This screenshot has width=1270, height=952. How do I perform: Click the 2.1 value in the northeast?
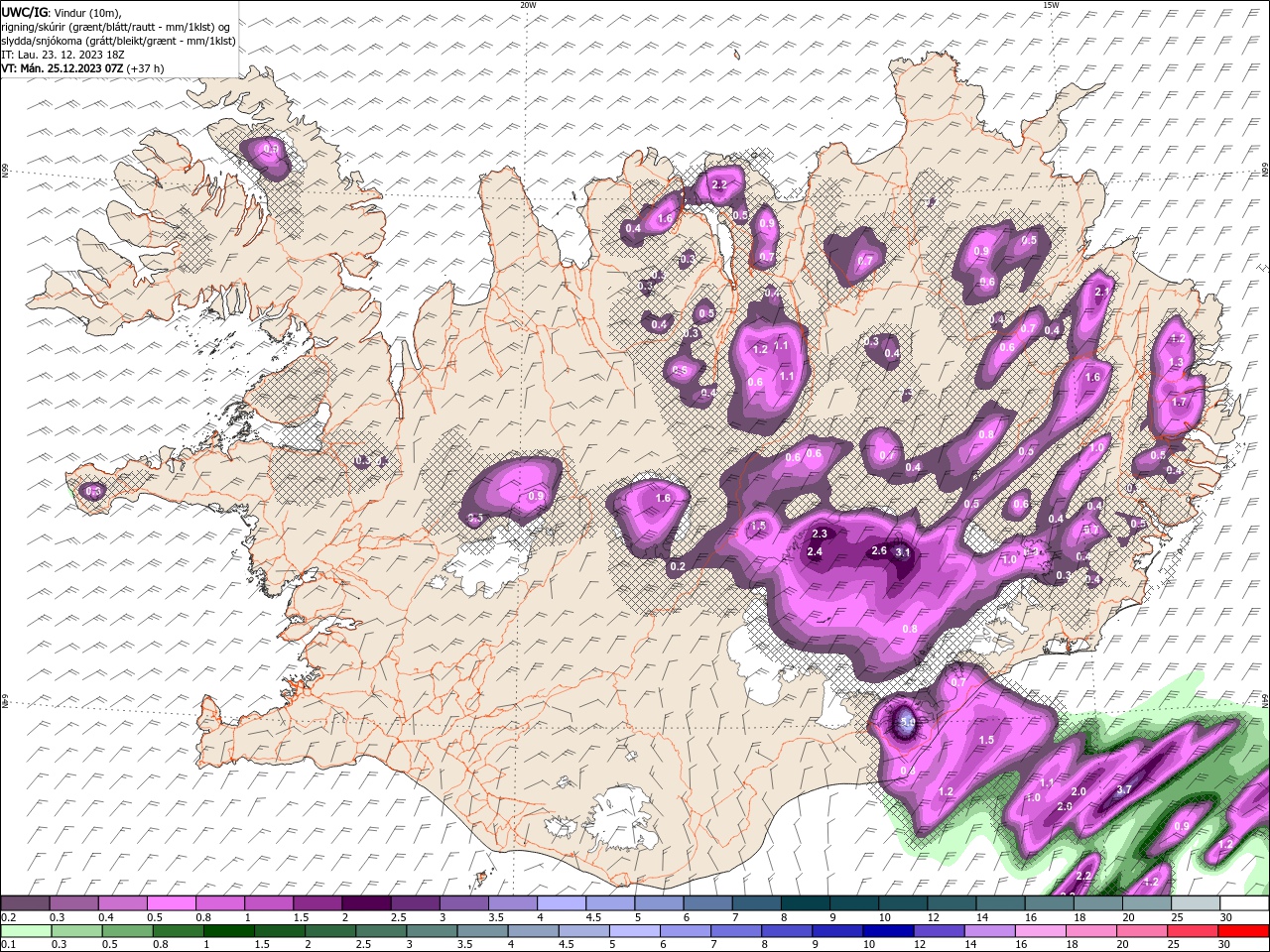[x=1100, y=292]
